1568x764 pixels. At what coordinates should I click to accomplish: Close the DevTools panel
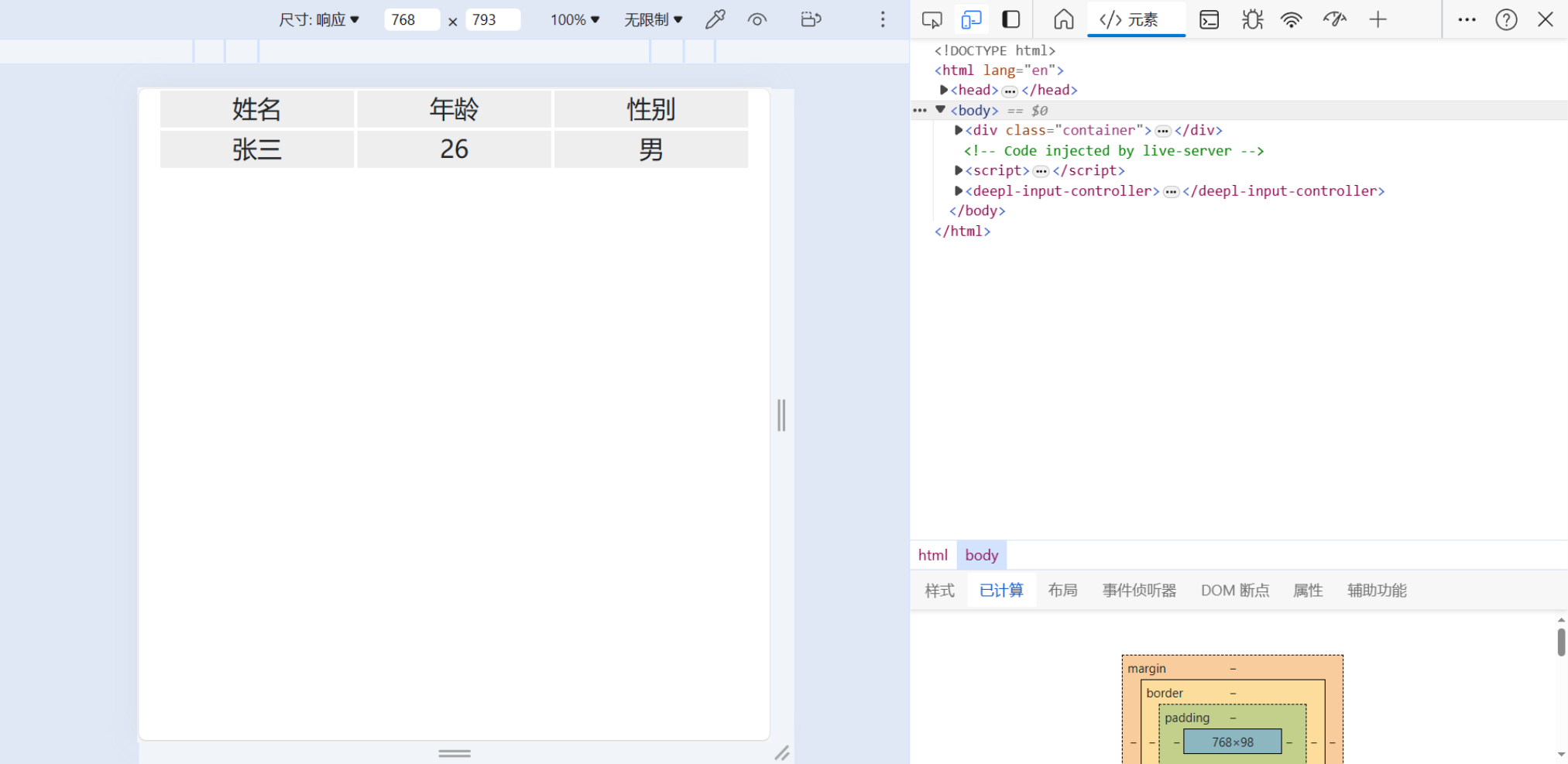[x=1546, y=19]
